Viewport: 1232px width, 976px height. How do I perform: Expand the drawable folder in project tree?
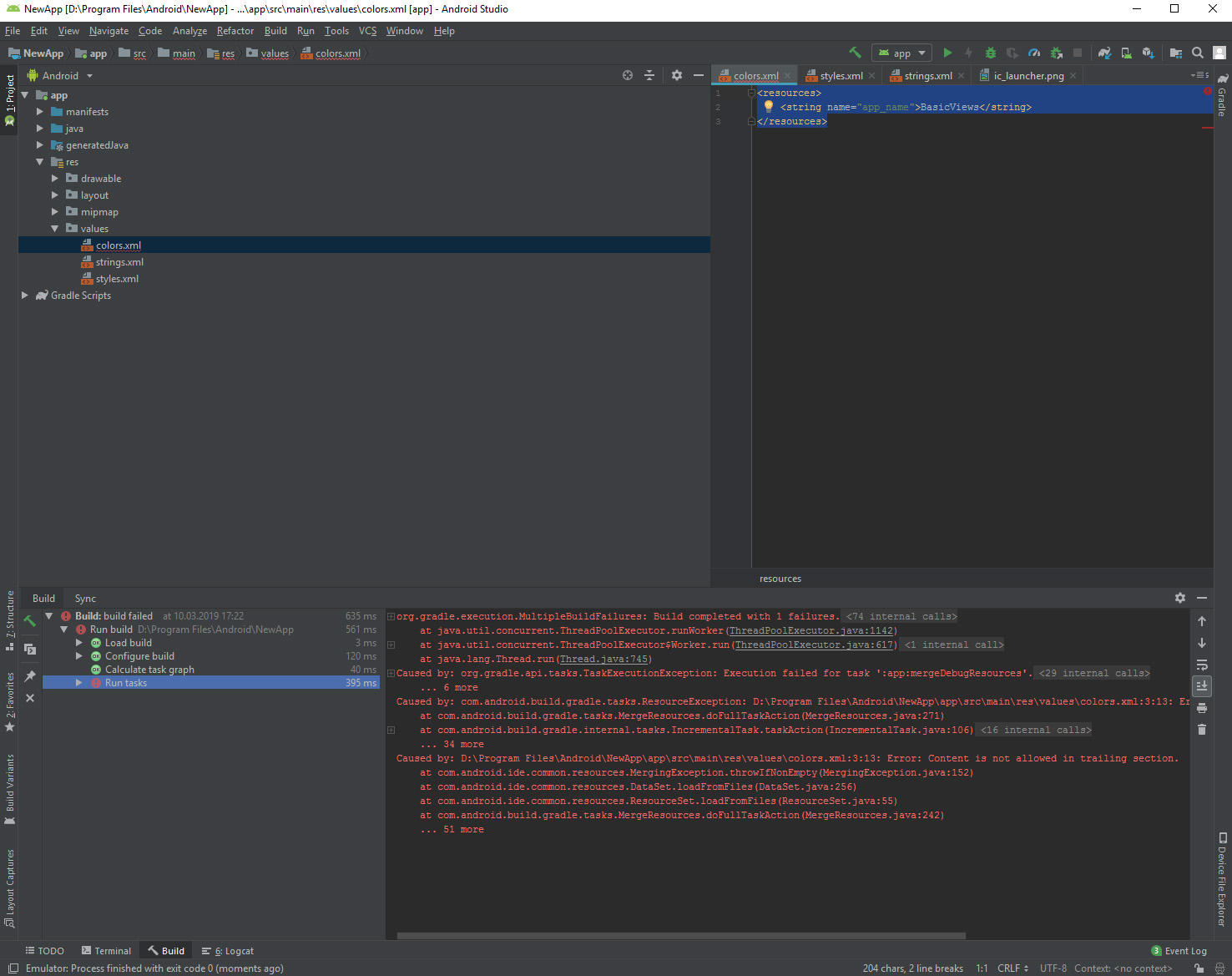[55, 179]
